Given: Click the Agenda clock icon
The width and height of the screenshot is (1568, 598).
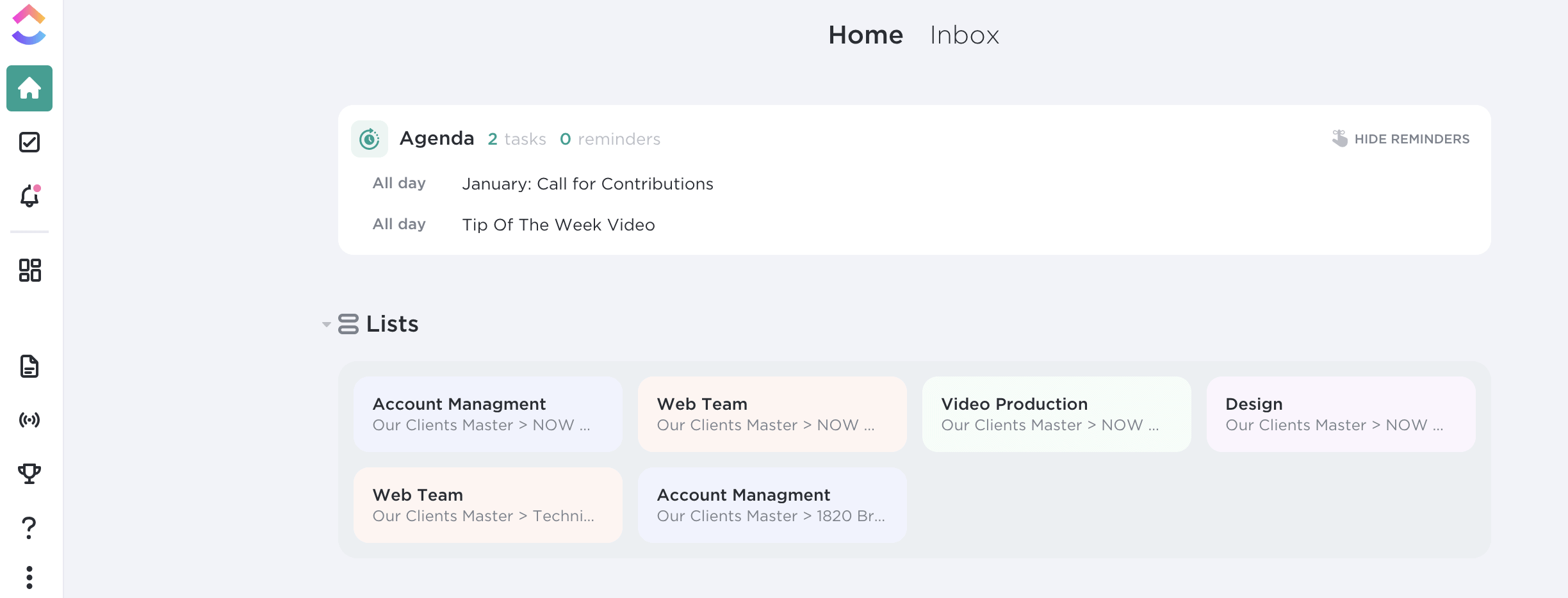Looking at the screenshot, I should 370,139.
